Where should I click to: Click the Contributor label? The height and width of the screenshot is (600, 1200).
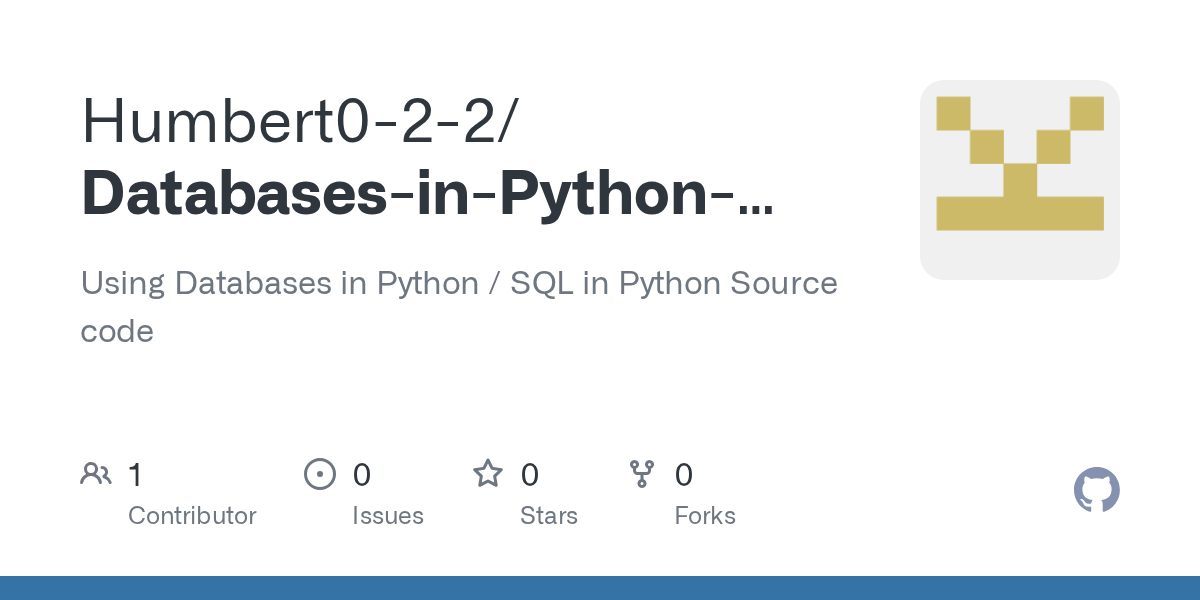(192, 516)
